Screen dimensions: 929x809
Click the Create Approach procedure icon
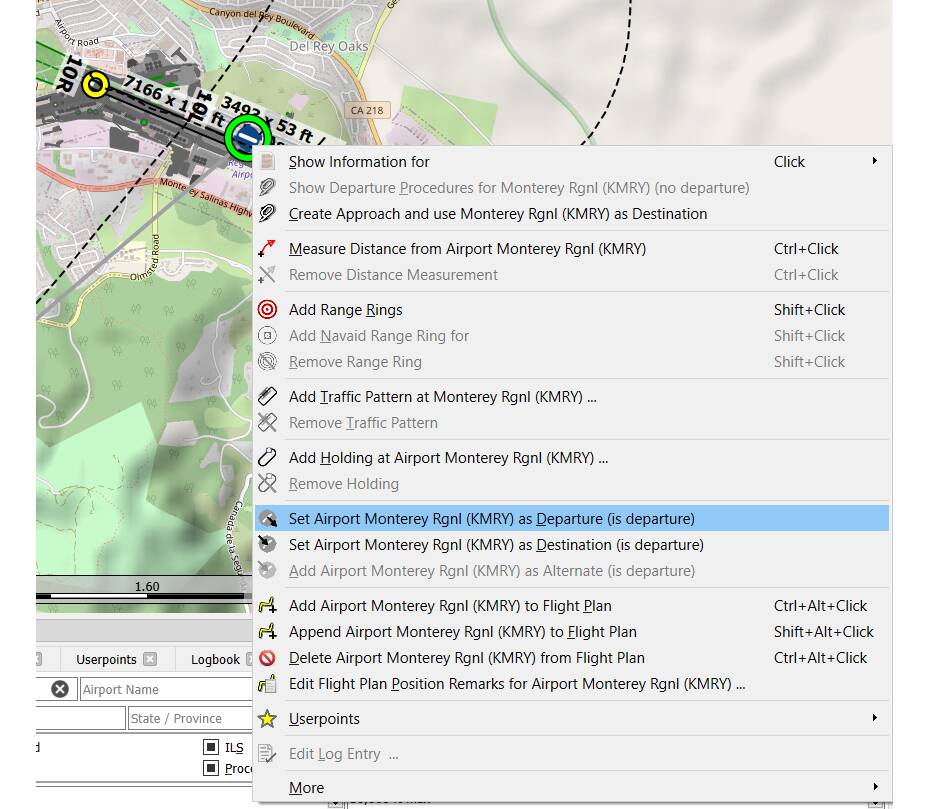pyautogui.click(x=267, y=213)
